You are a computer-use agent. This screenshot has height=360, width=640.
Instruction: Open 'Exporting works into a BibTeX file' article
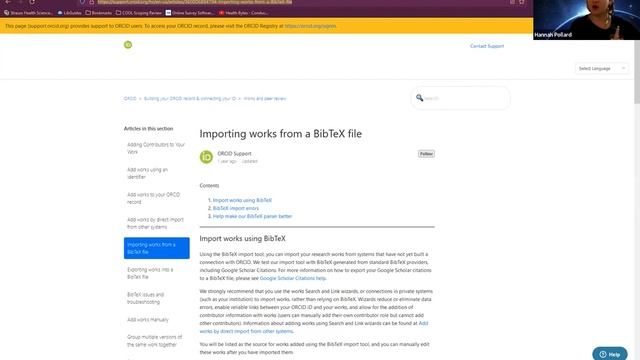(x=150, y=273)
